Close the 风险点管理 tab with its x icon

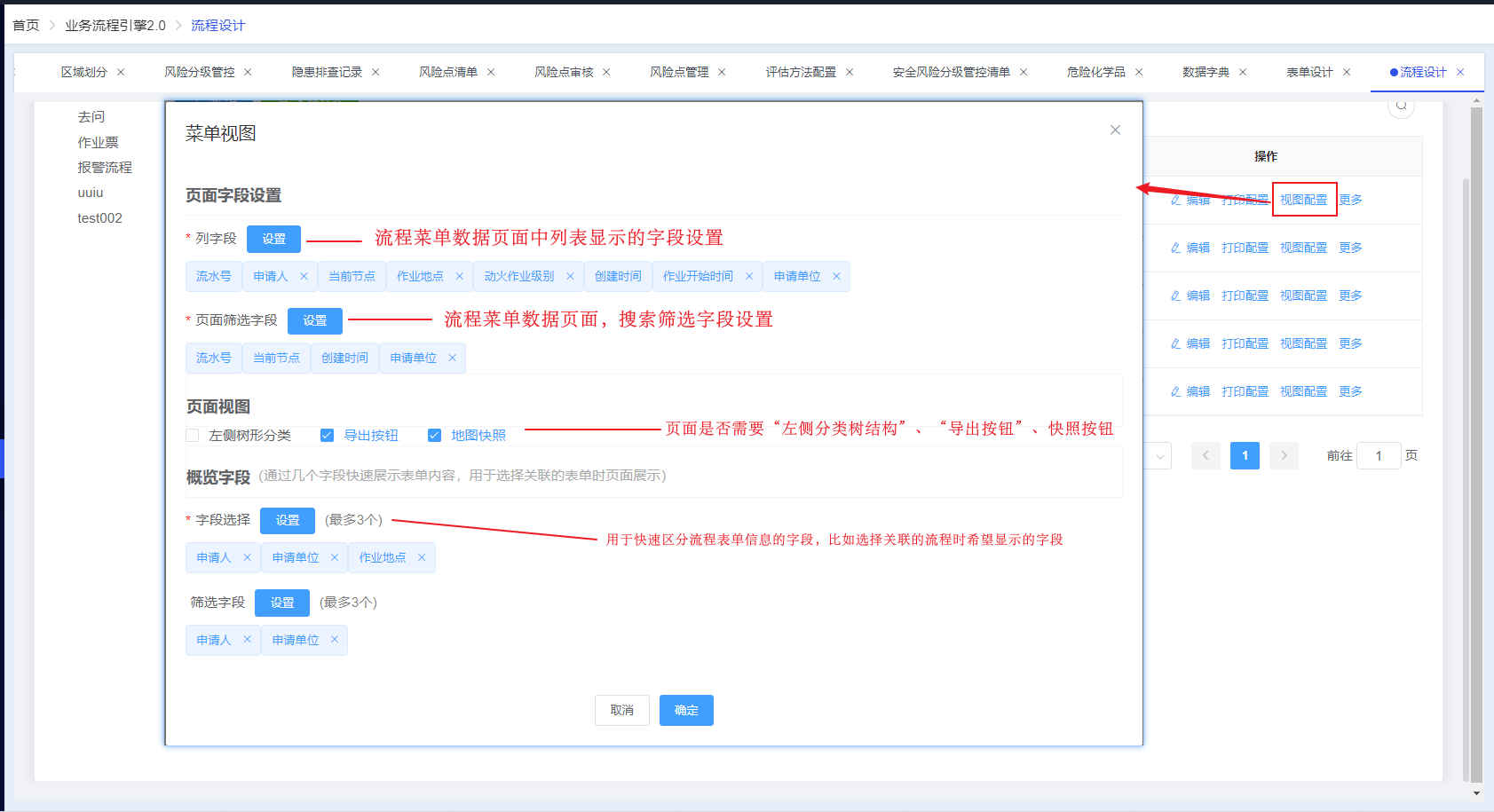(722, 72)
